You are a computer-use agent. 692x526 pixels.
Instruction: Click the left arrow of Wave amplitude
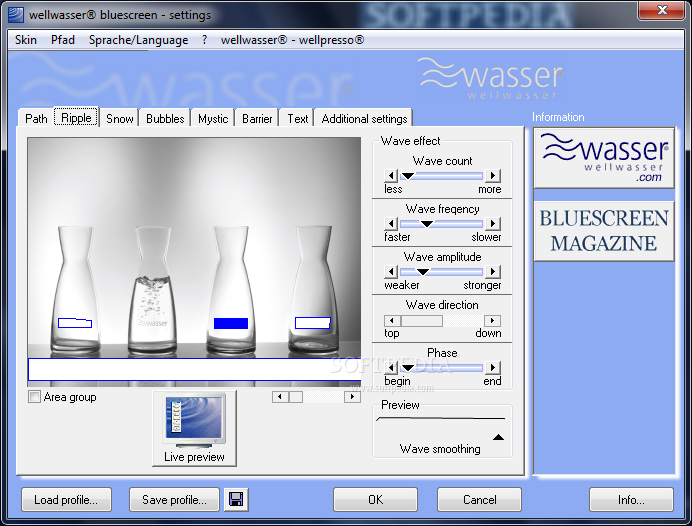pos(391,272)
